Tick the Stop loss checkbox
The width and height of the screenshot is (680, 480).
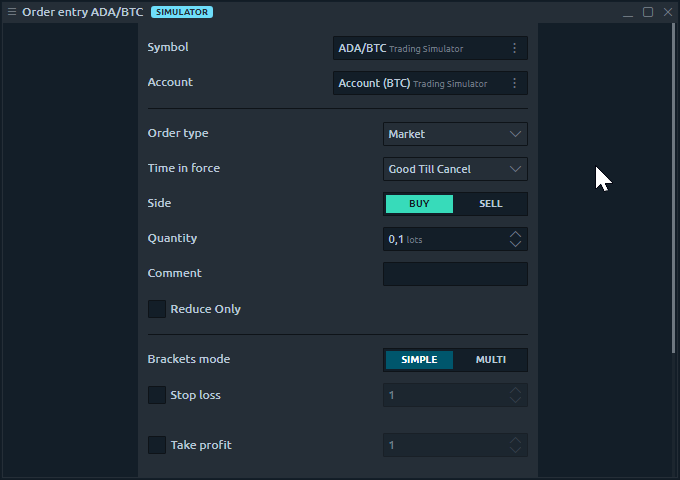pyautogui.click(x=157, y=395)
